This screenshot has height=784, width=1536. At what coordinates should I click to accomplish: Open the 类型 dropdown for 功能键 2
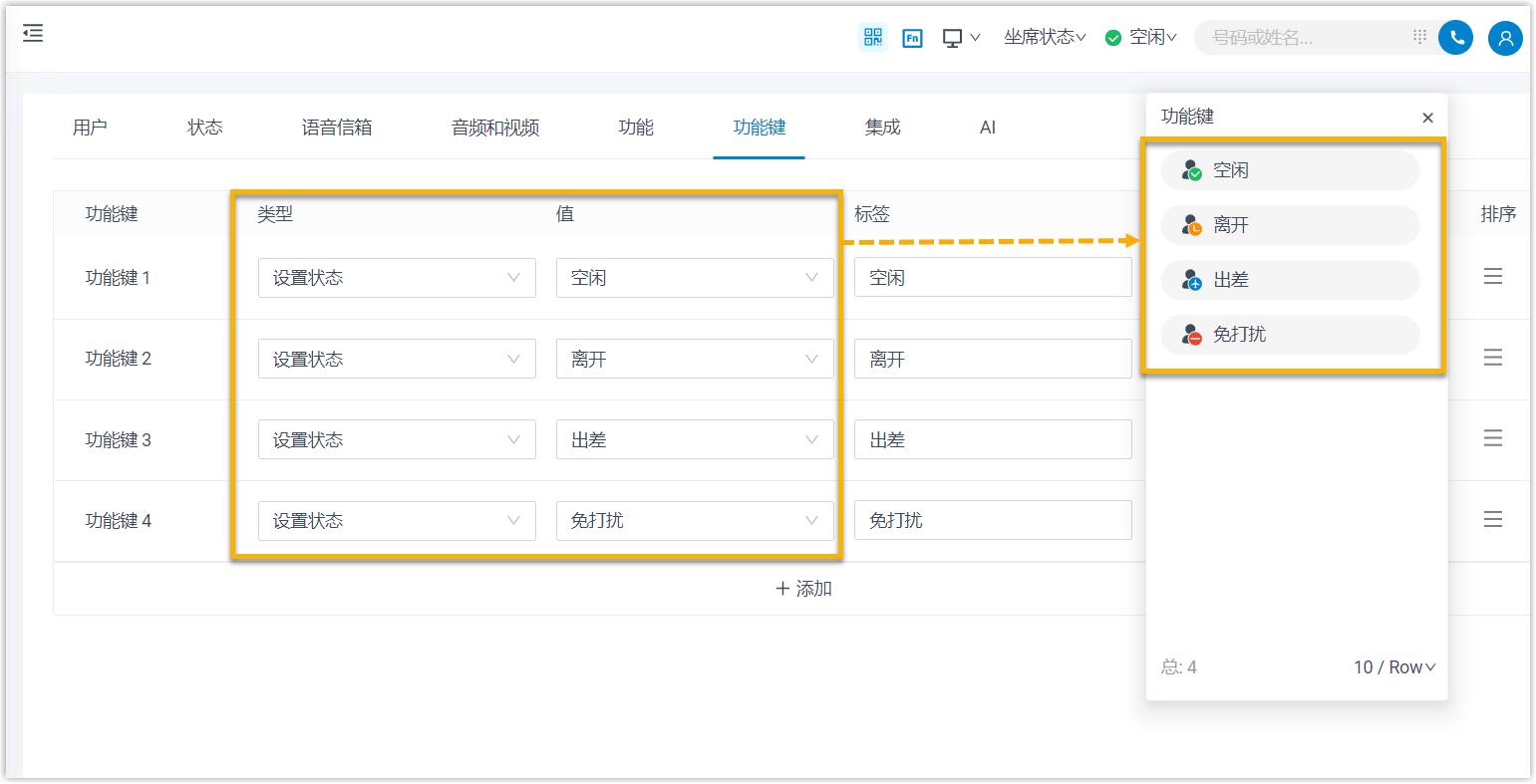397,360
